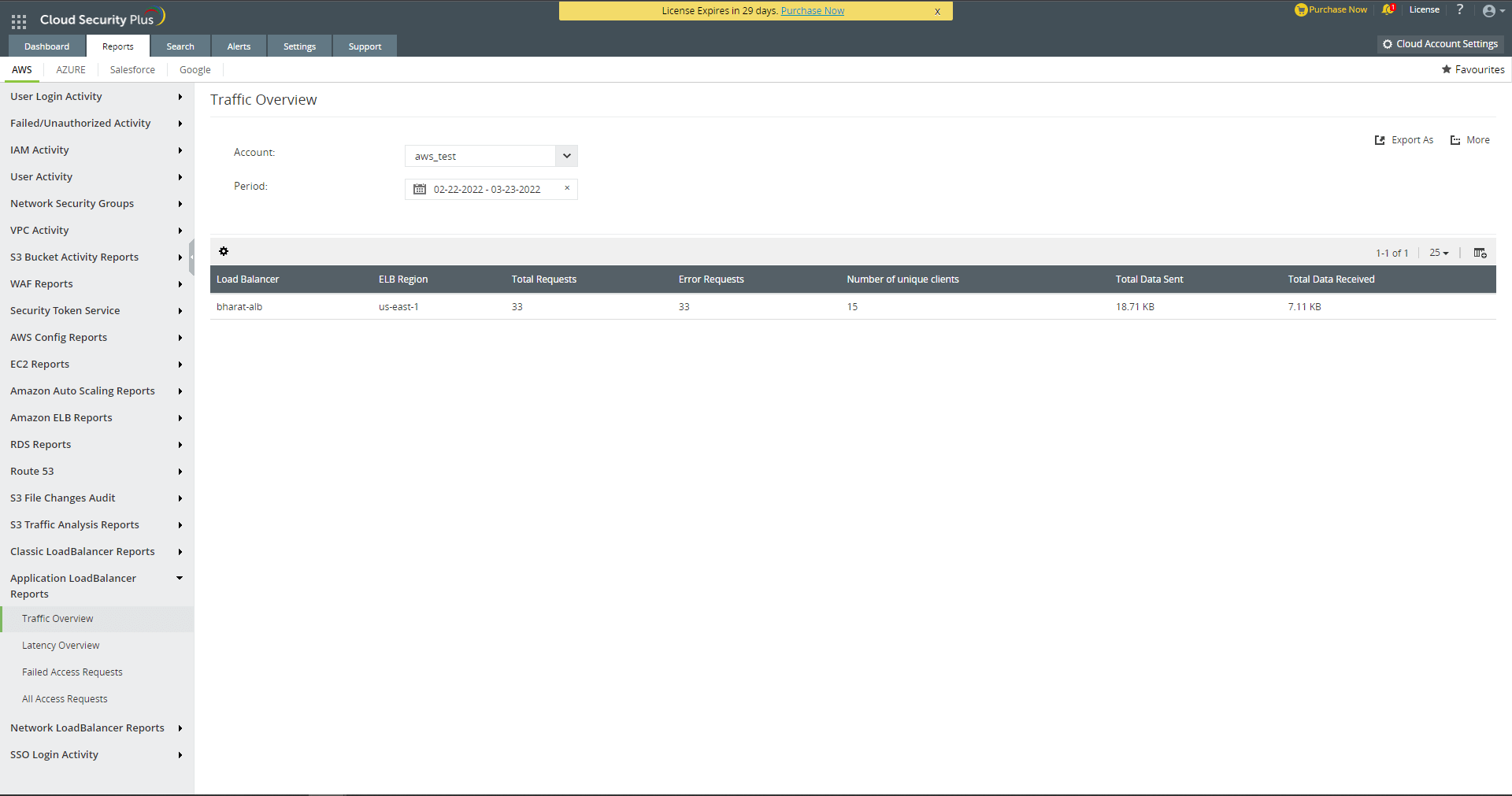This screenshot has width=1512, height=796.
Task: Open the rows per page 25 dropdown
Action: tap(1439, 253)
